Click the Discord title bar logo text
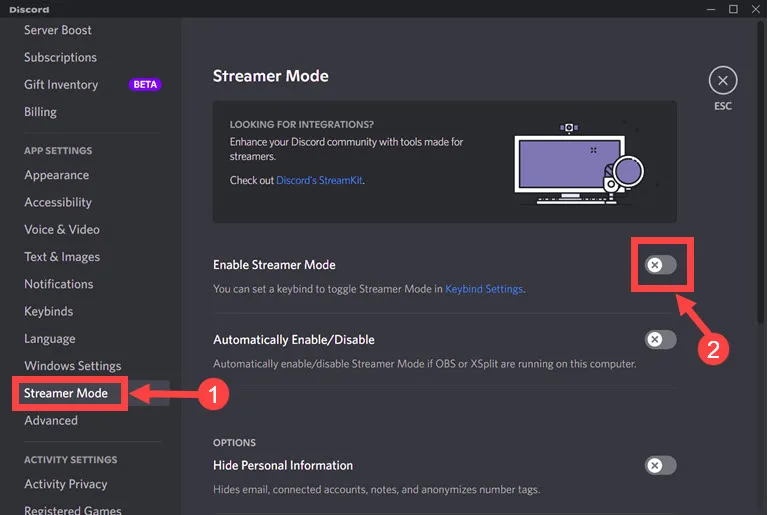 point(29,9)
